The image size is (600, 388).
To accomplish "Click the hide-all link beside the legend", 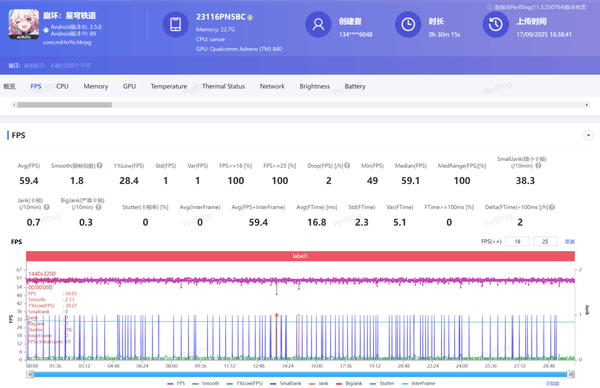I will pos(552,383).
